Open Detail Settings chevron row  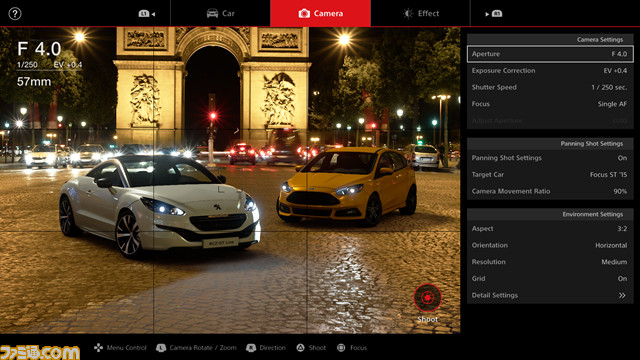[x=550, y=296]
